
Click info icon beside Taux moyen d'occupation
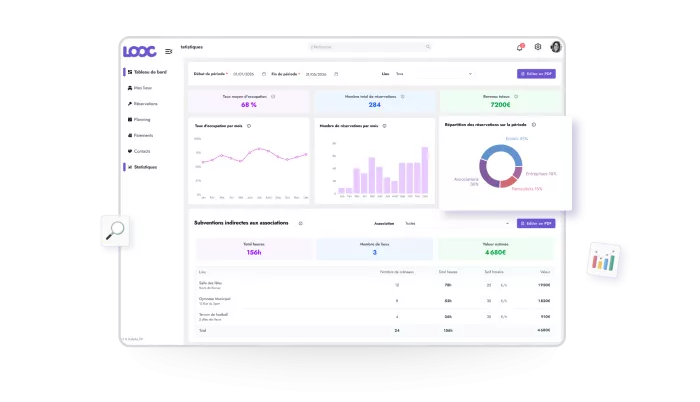[273, 96]
